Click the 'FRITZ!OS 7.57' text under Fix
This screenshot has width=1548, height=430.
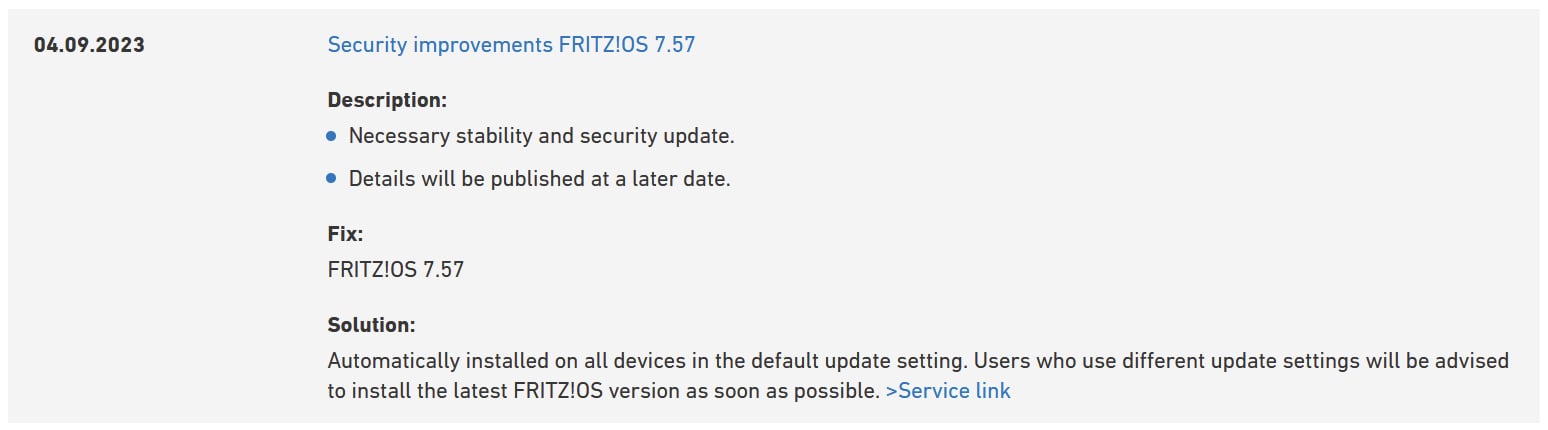(395, 269)
